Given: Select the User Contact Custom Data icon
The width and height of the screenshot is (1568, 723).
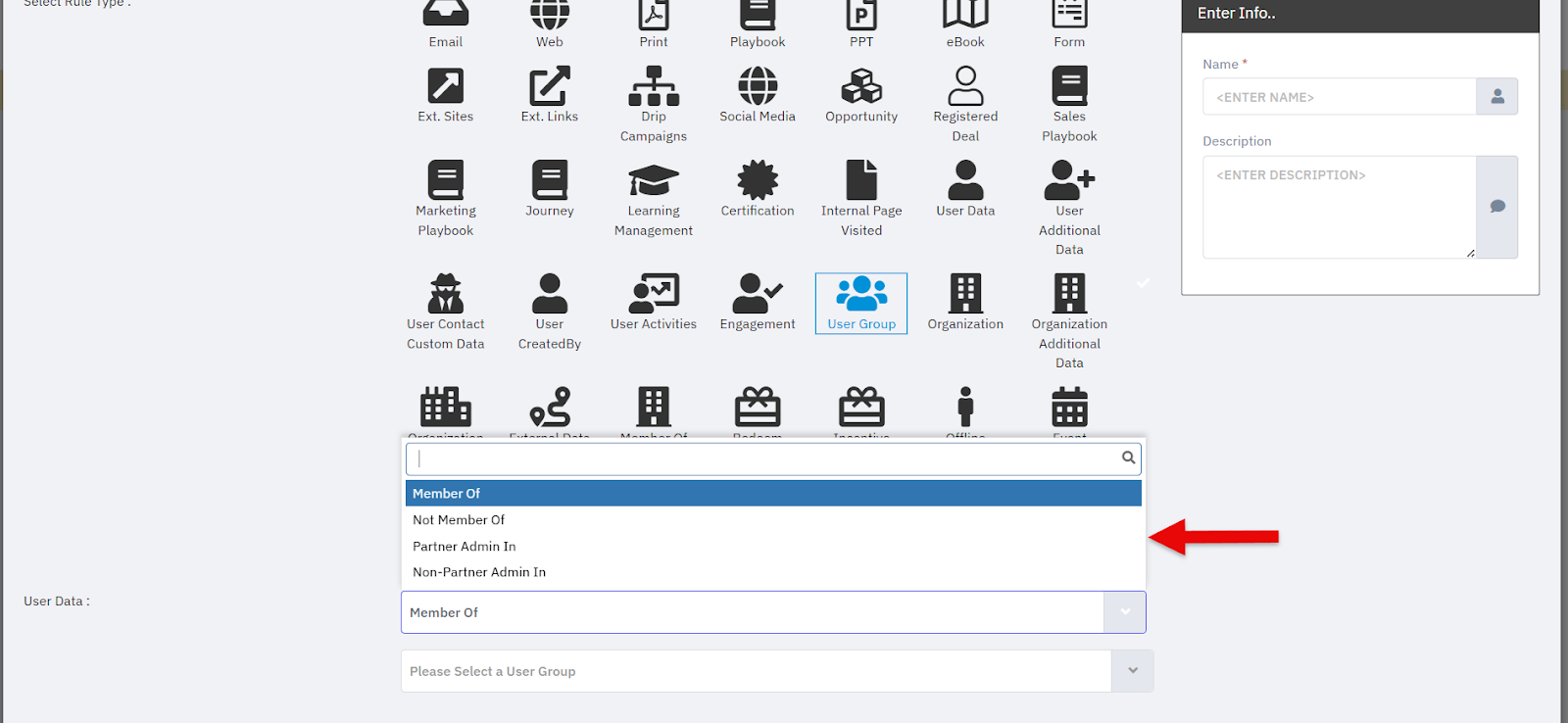Looking at the screenshot, I should (446, 294).
